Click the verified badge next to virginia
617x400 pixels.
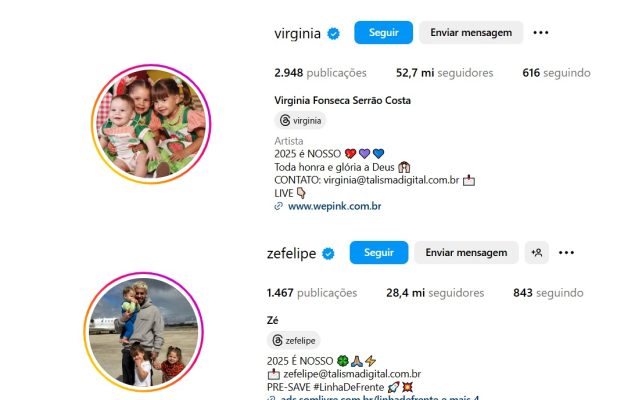(x=334, y=33)
